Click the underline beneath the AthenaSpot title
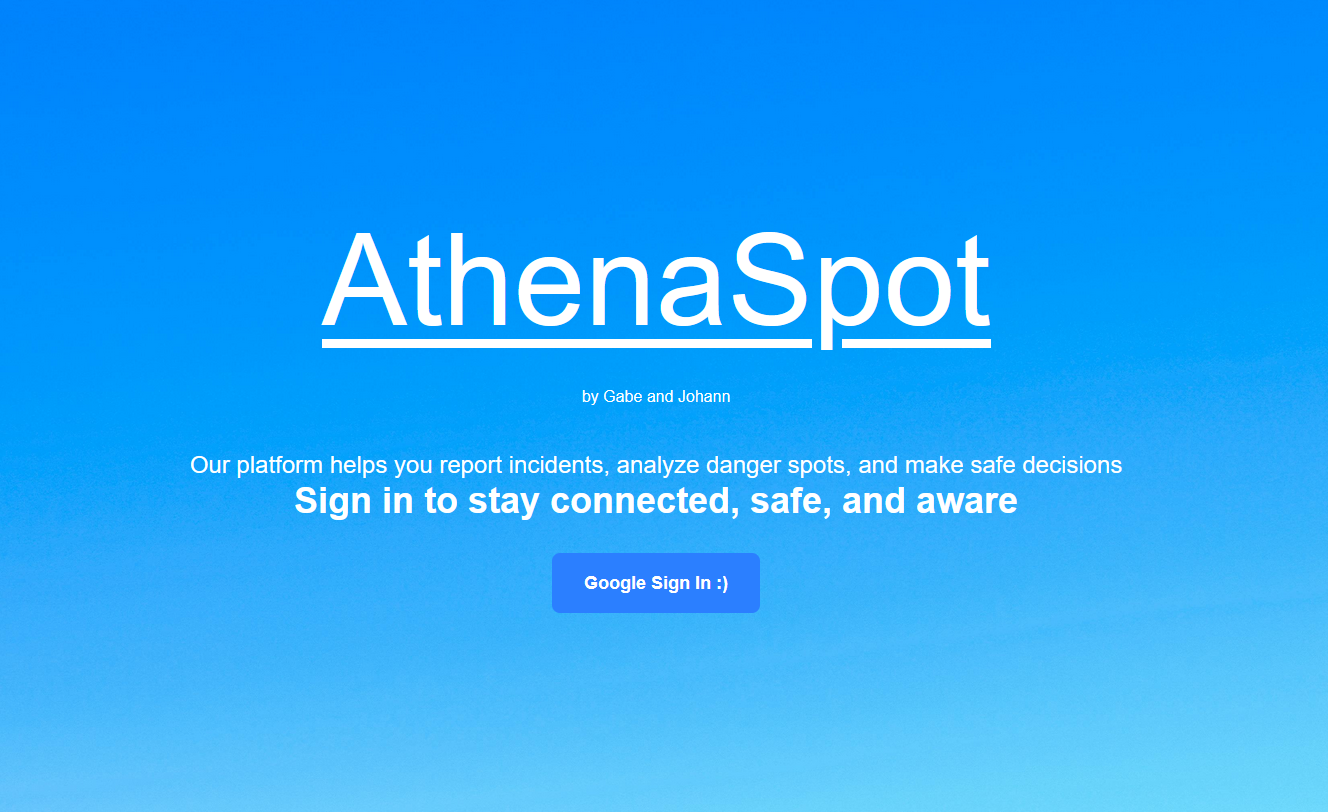Image resolution: width=1328 pixels, height=812 pixels. coord(656,344)
